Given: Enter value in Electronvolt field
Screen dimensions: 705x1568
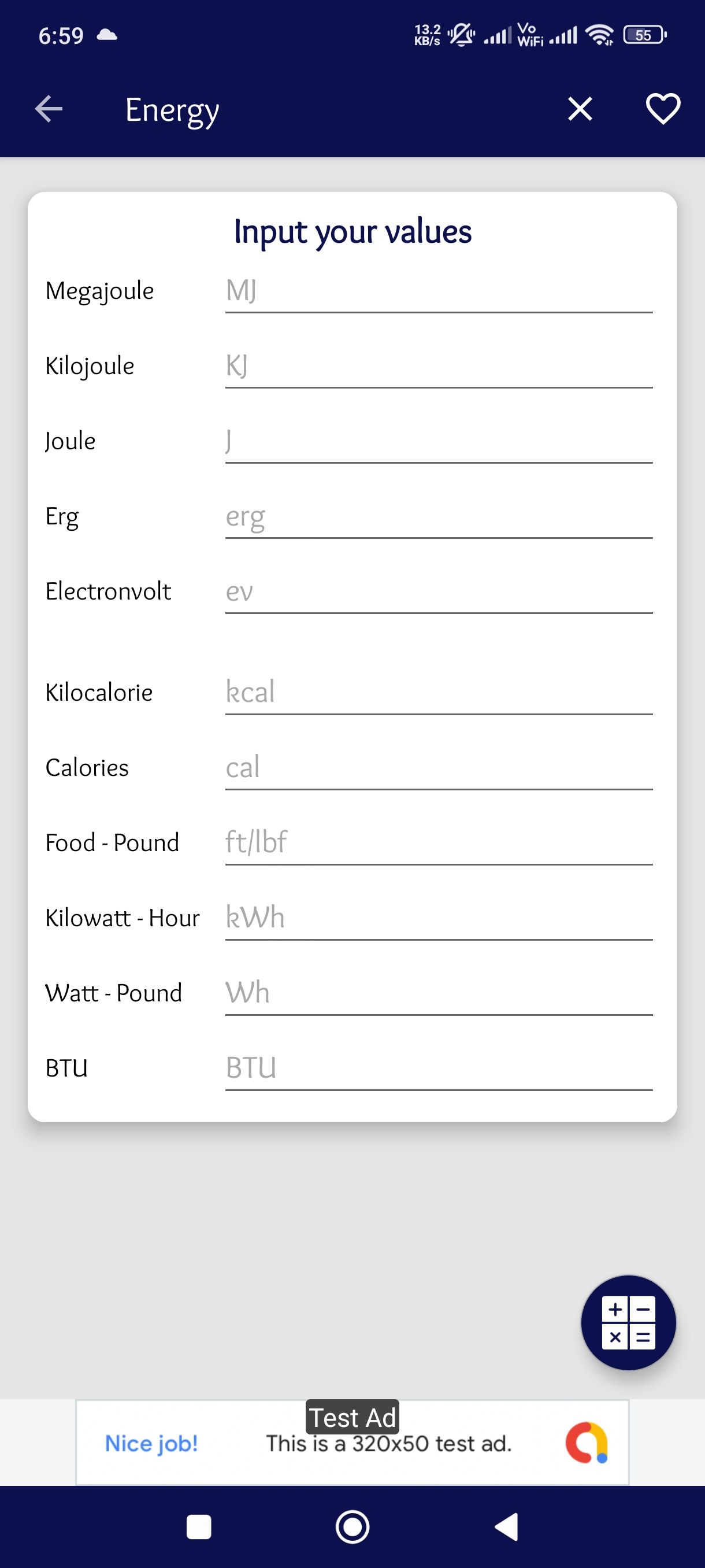Looking at the screenshot, I should point(438,592).
